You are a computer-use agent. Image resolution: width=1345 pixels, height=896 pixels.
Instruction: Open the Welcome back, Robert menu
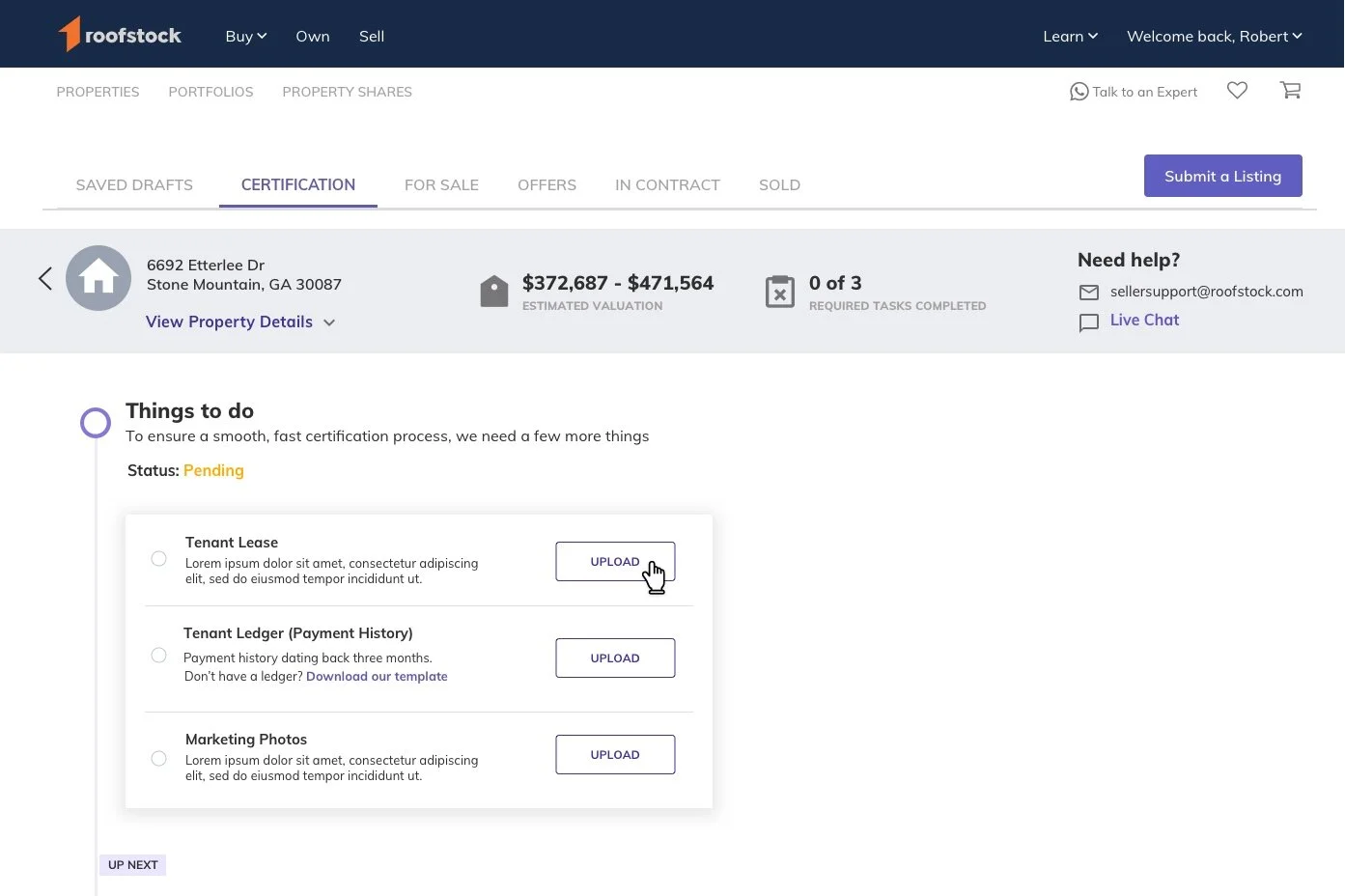pyautogui.click(x=1215, y=36)
